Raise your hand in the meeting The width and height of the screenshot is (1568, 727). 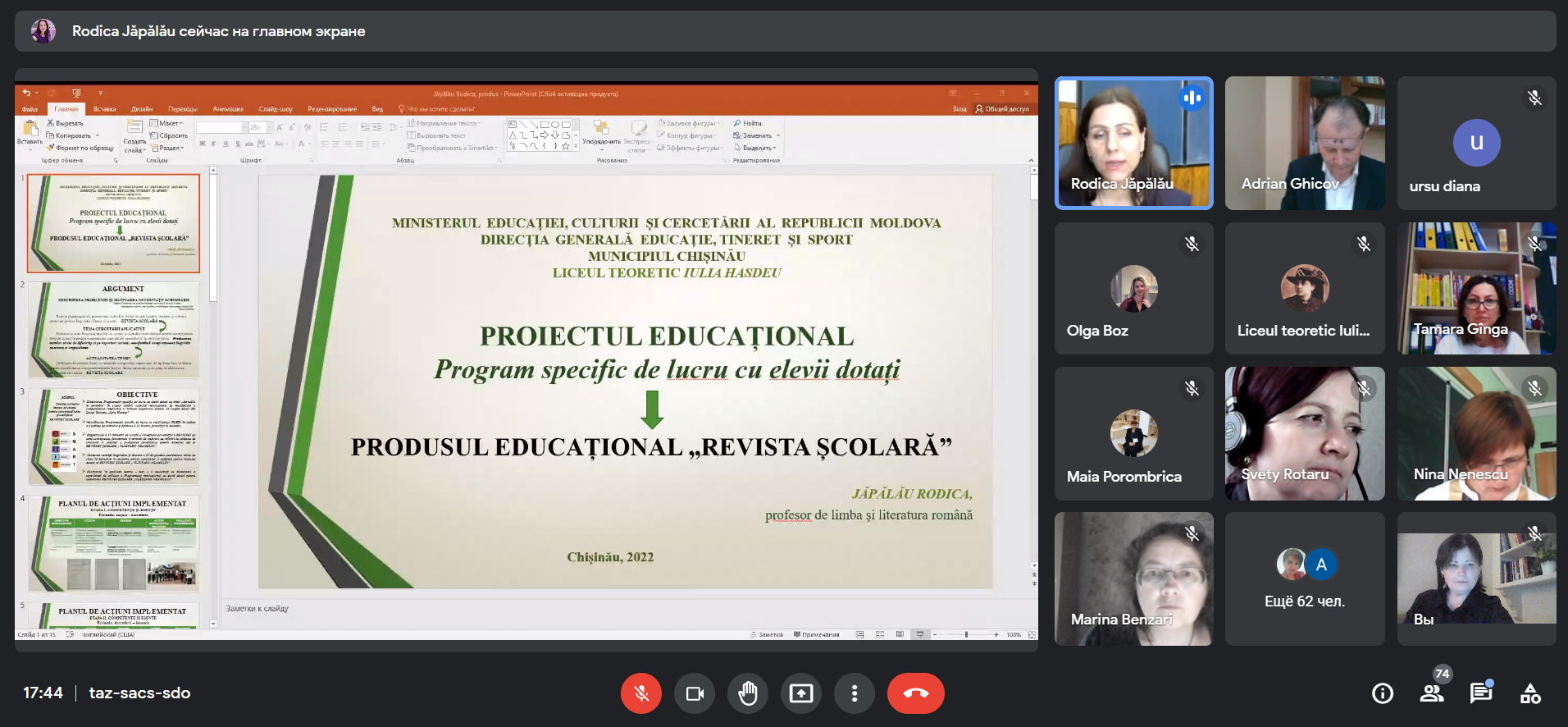(x=747, y=693)
